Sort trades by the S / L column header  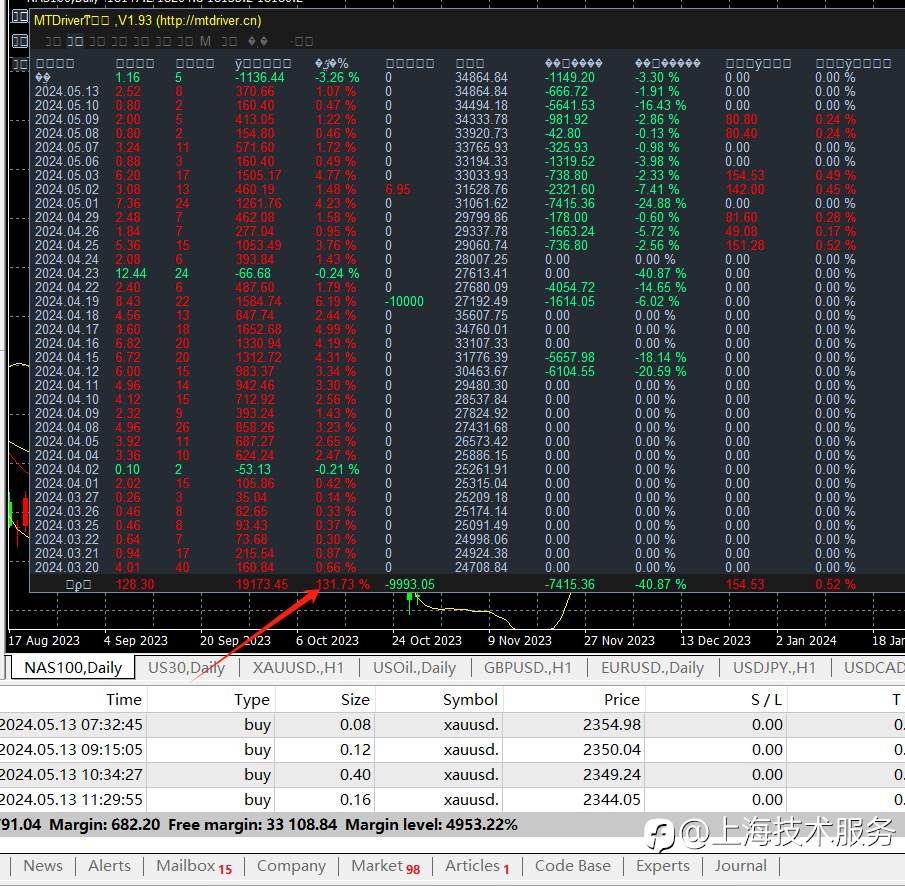click(x=766, y=700)
